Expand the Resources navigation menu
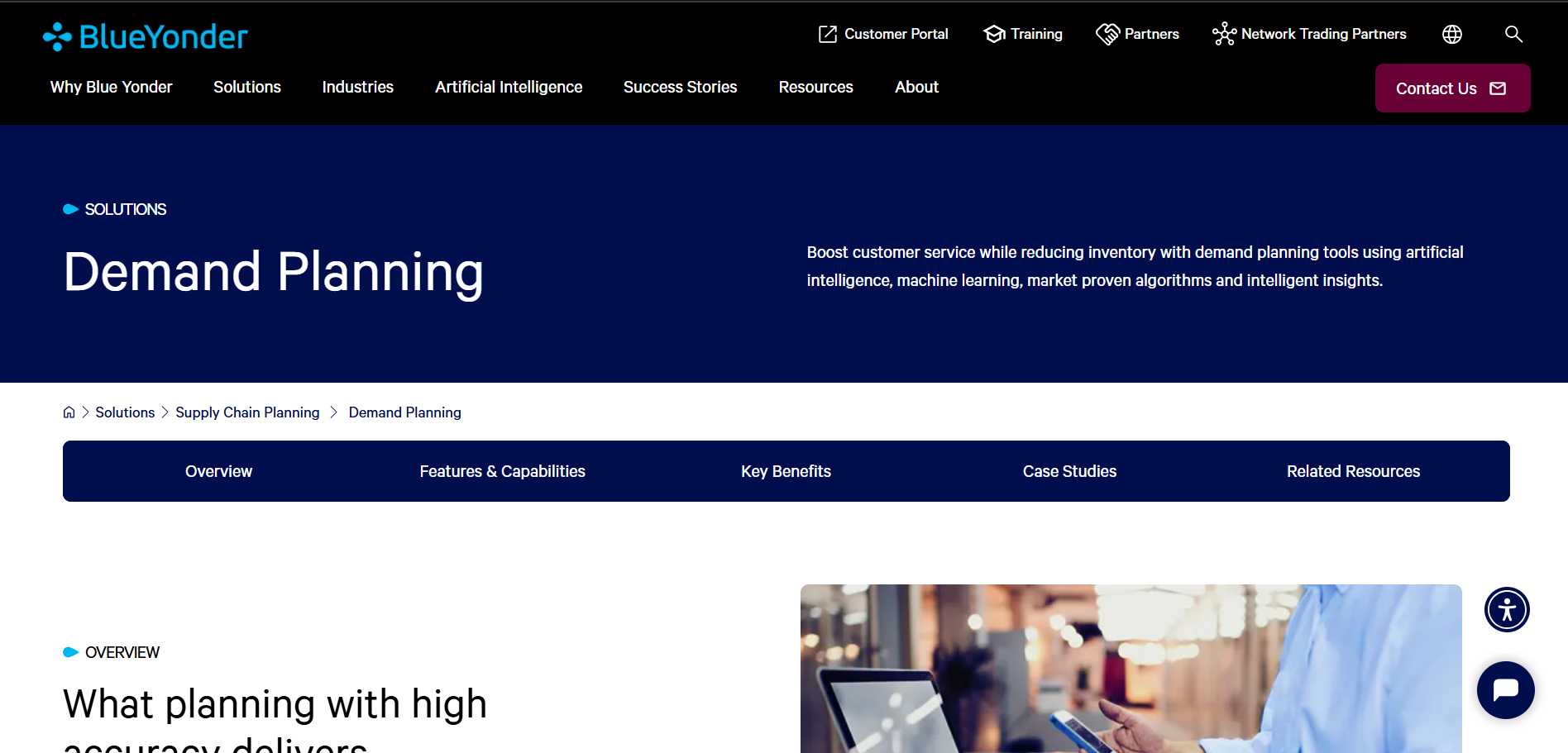Viewport: 1568px width, 753px height. [815, 87]
